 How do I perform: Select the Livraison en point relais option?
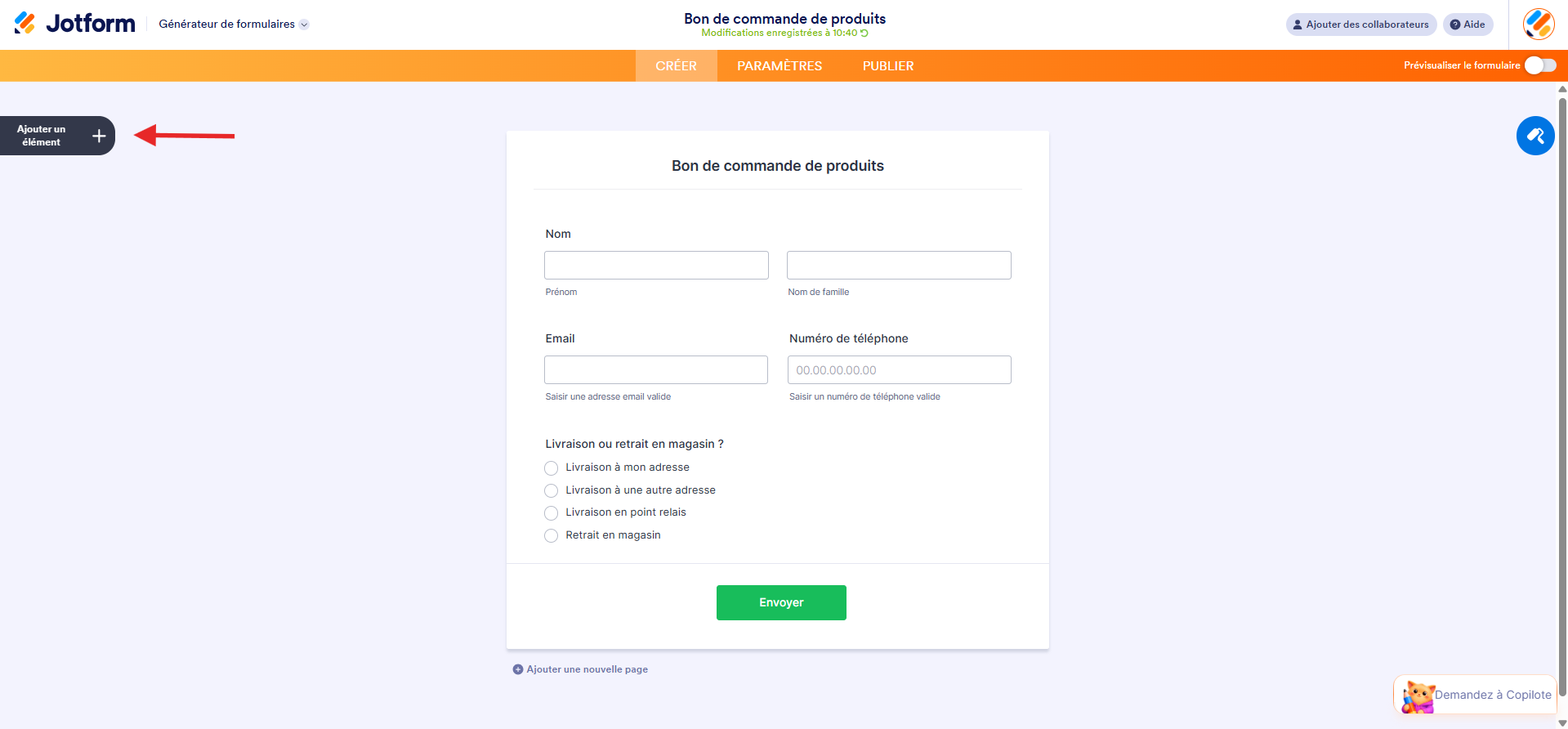pyautogui.click(x=552, y=512)
